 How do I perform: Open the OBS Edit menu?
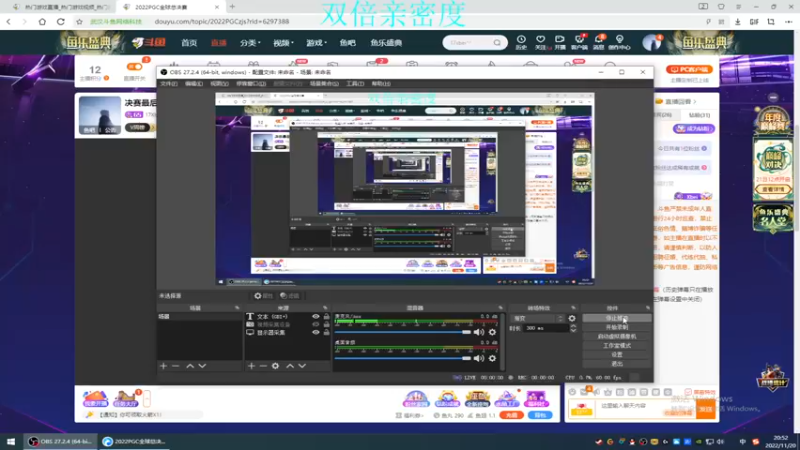coord(194,84)
